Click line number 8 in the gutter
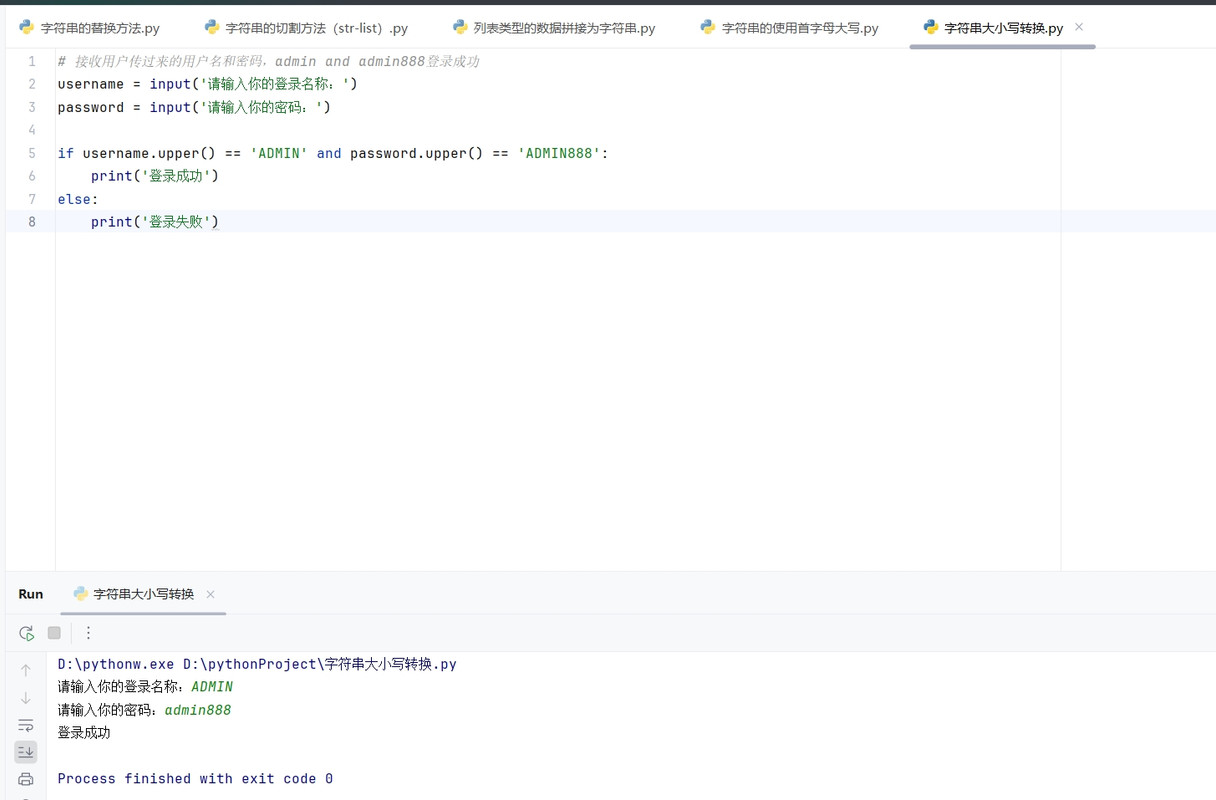This screenshot has width=1216, height=800. point(32,222)
